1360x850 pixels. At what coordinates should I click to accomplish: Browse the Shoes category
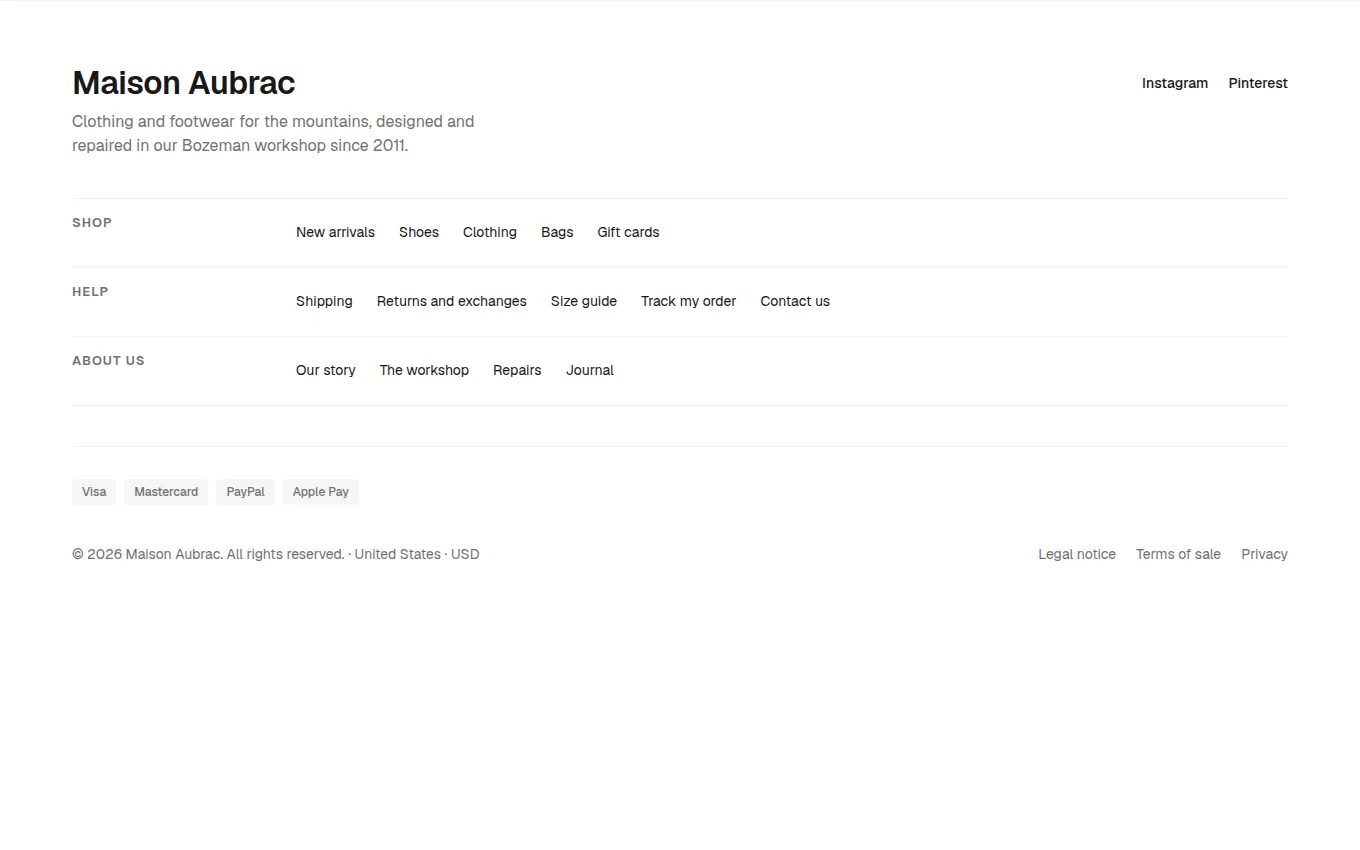[x=419, y=232]
